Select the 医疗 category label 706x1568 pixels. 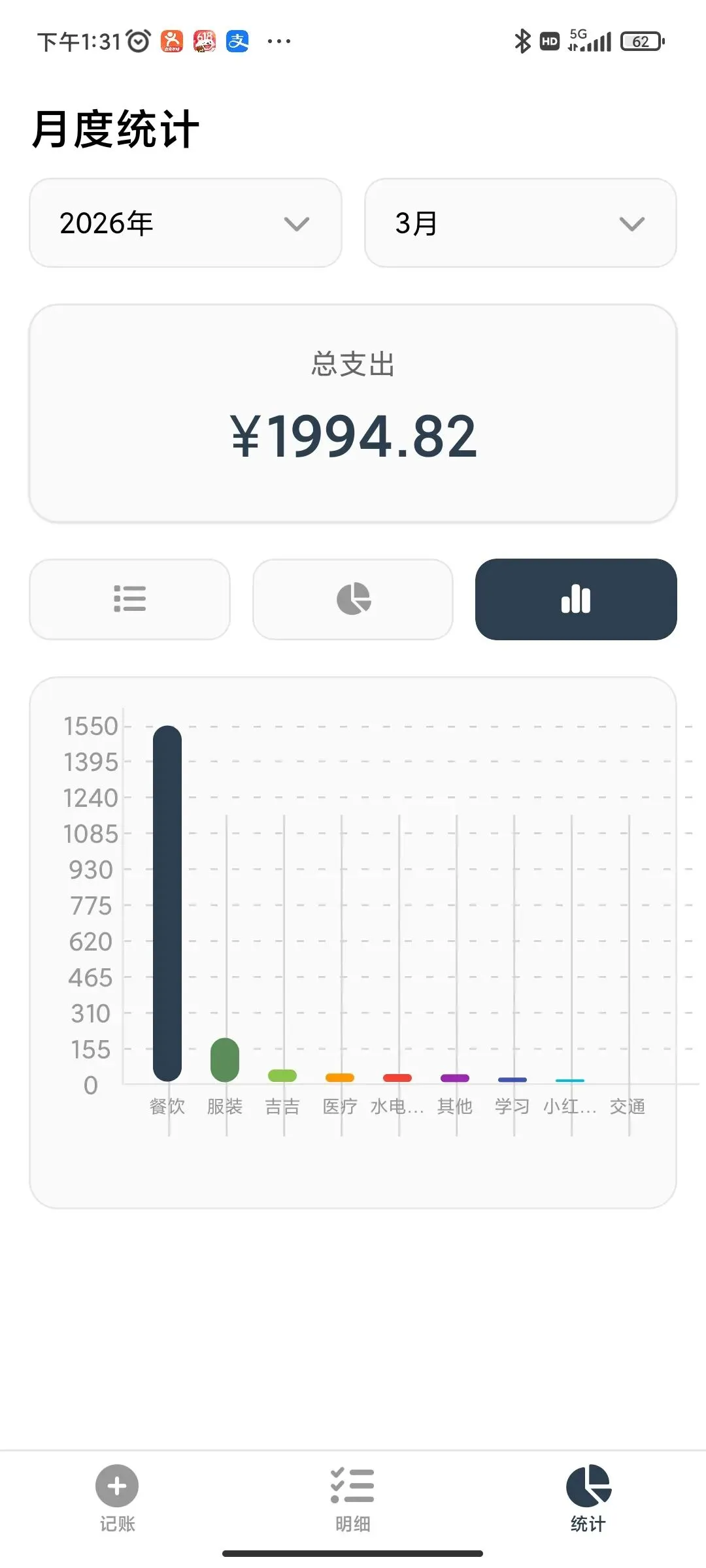[x=340, y=1106]
